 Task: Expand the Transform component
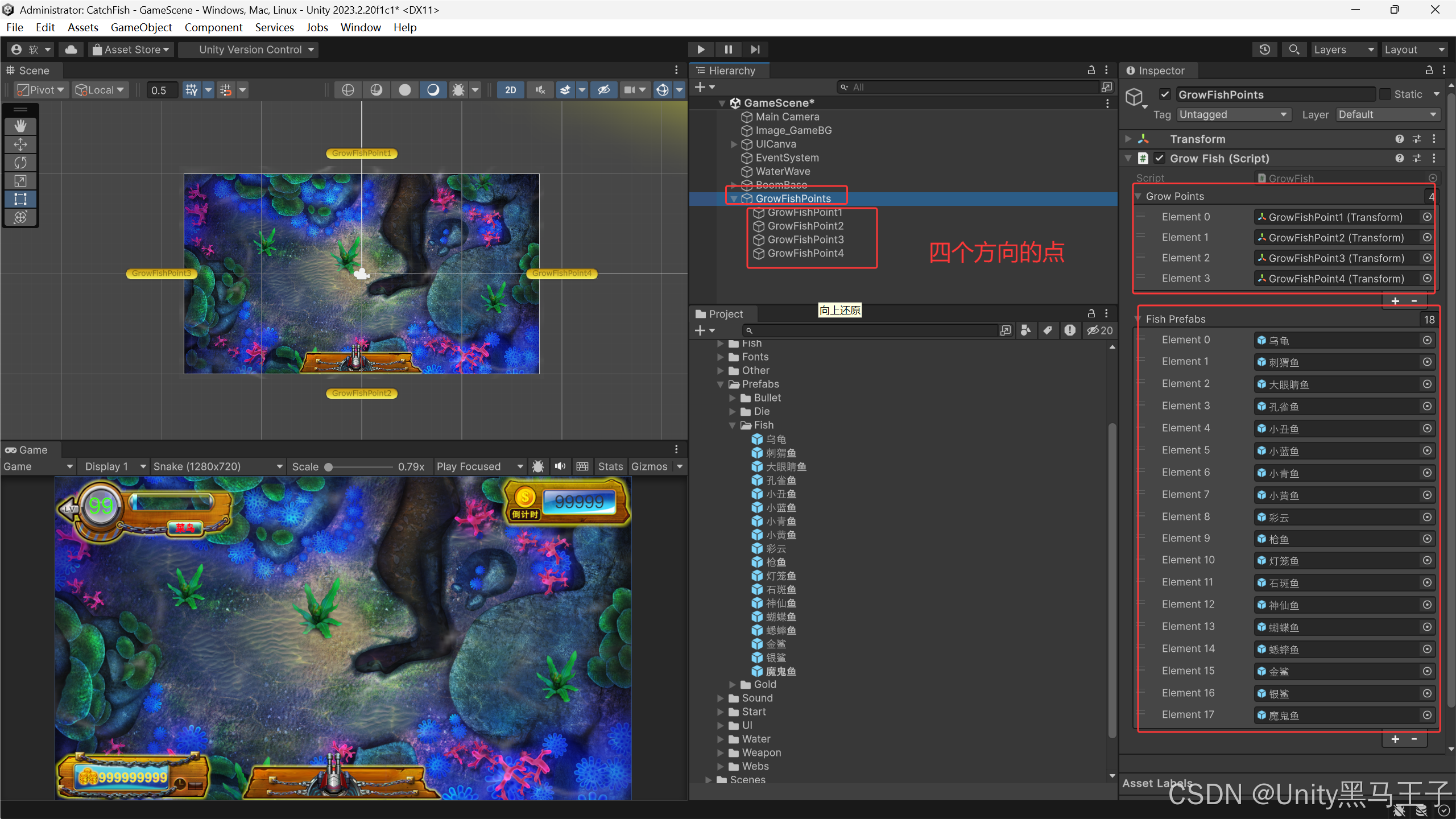coord(1128,139)
